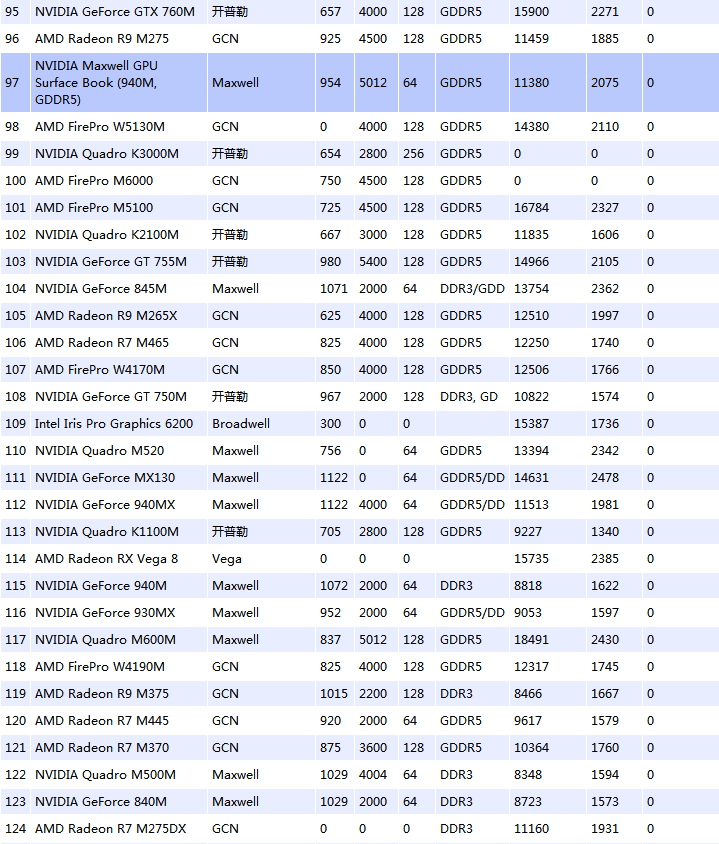Viewport: 719px width, 844px height.
Task: Select Intel Iris Pro Graphics 6200 entry
Action: [x=114, y=424]
